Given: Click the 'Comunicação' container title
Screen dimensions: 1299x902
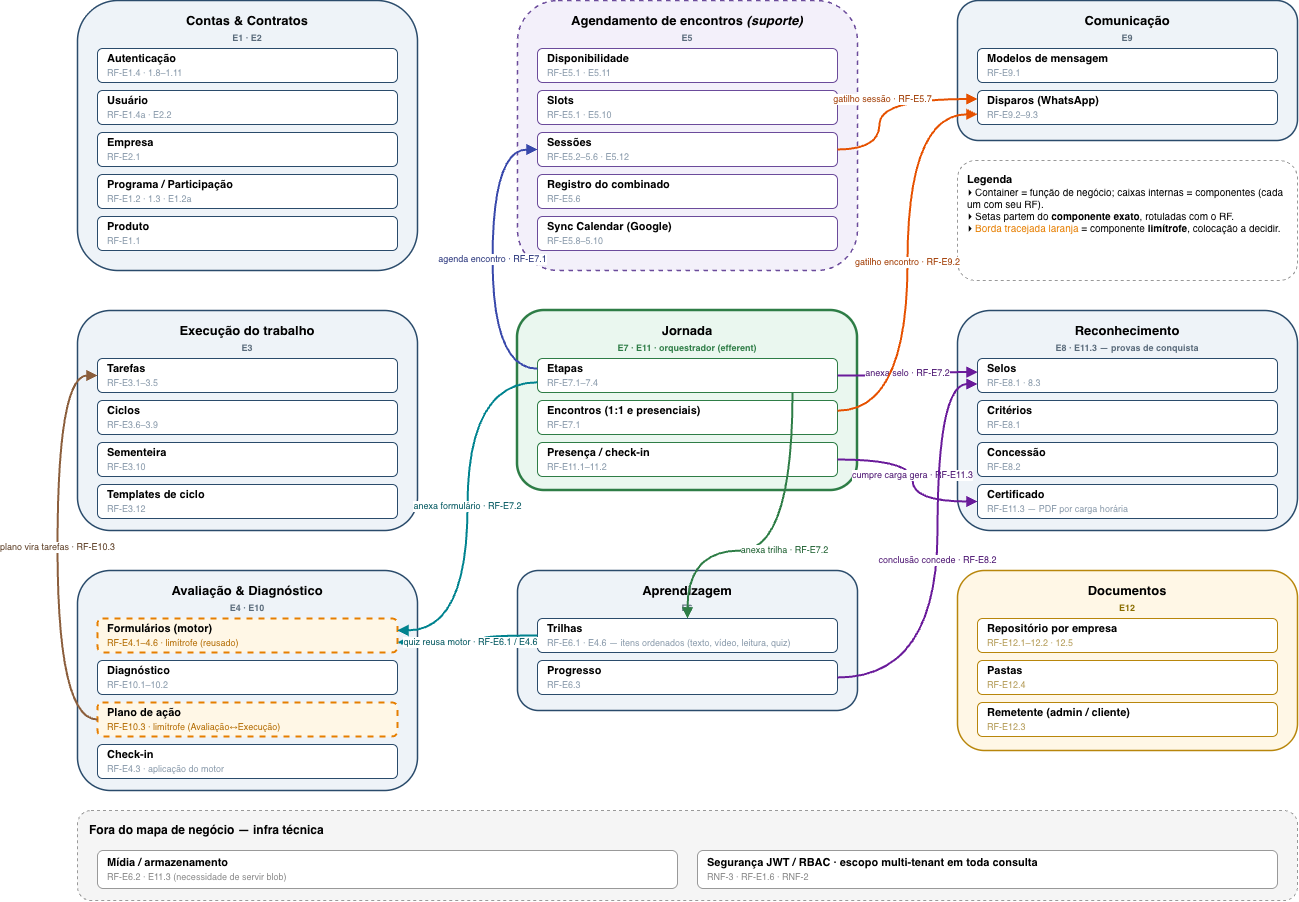Looking at the screenshot, I should click(x=1127, y=21).
